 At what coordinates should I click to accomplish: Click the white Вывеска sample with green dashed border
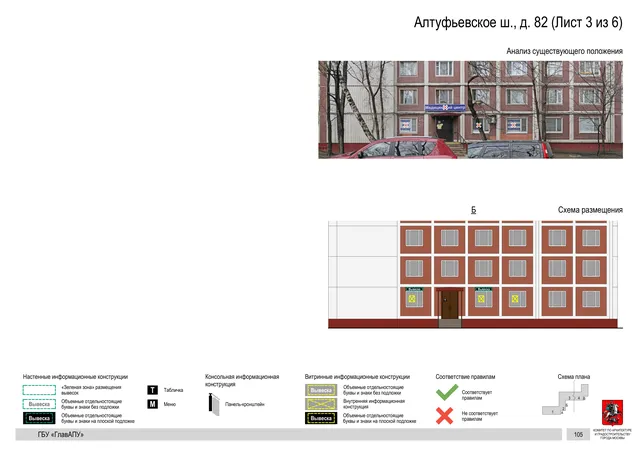[x=39, y=404]
